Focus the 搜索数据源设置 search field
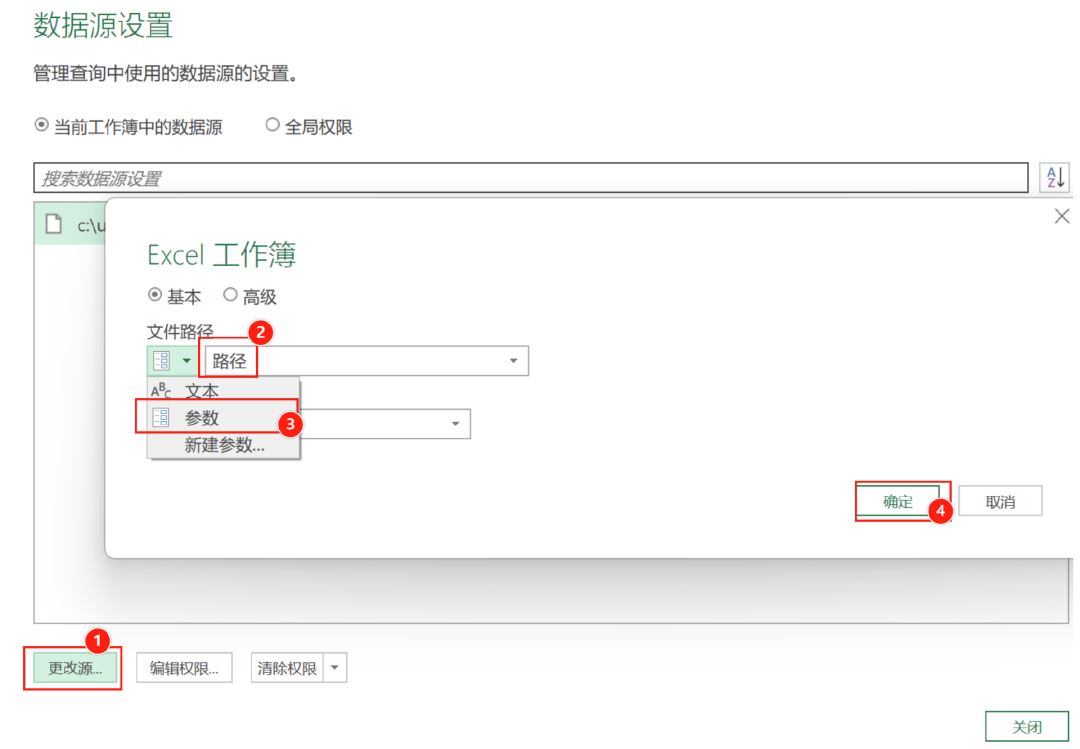This screenshot has height=749, width=1080. click(x=530, y=179)
